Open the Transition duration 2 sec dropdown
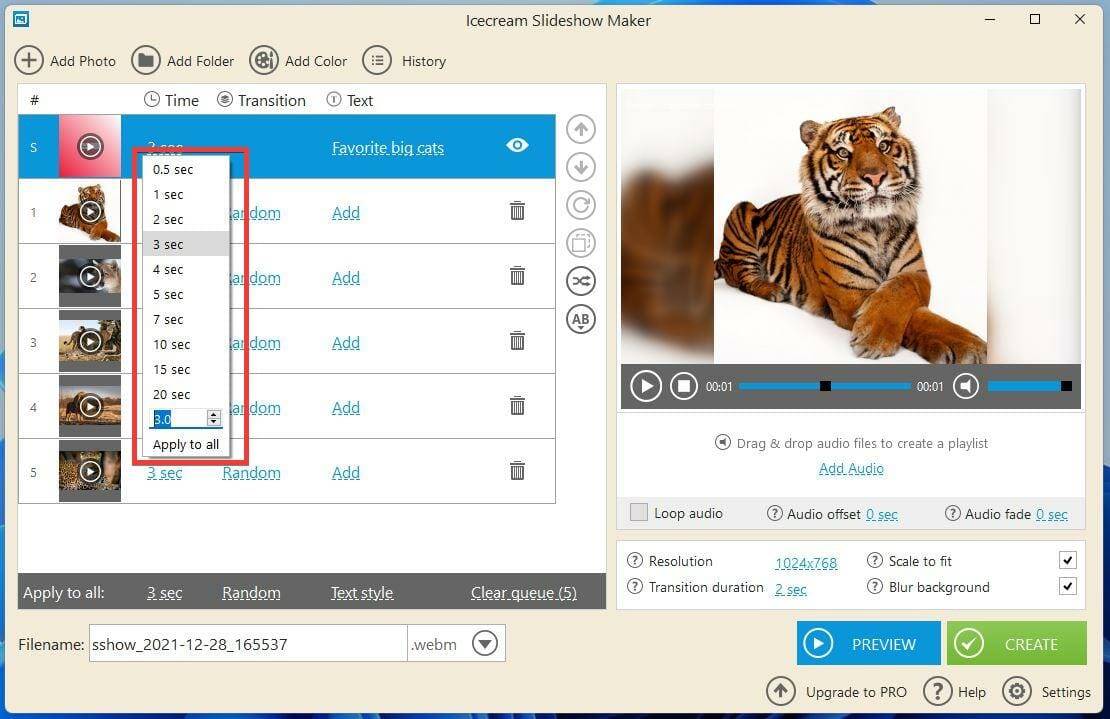Image resolution: width=1110 pixels, height=719 pixels. pos(790,588)
